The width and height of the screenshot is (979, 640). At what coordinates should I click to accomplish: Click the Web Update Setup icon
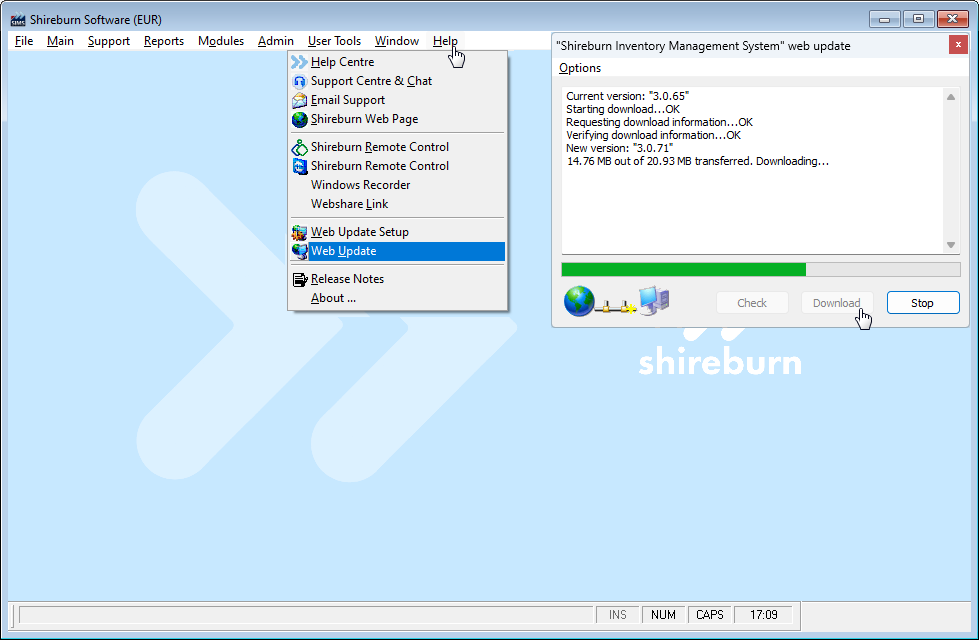point(300,232)
